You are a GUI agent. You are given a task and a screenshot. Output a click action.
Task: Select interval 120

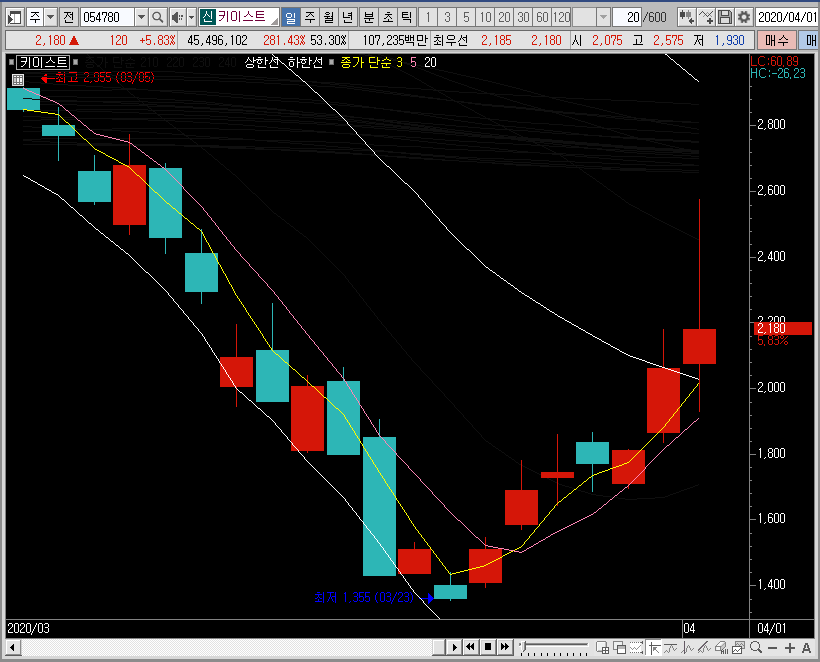(561, 17)
